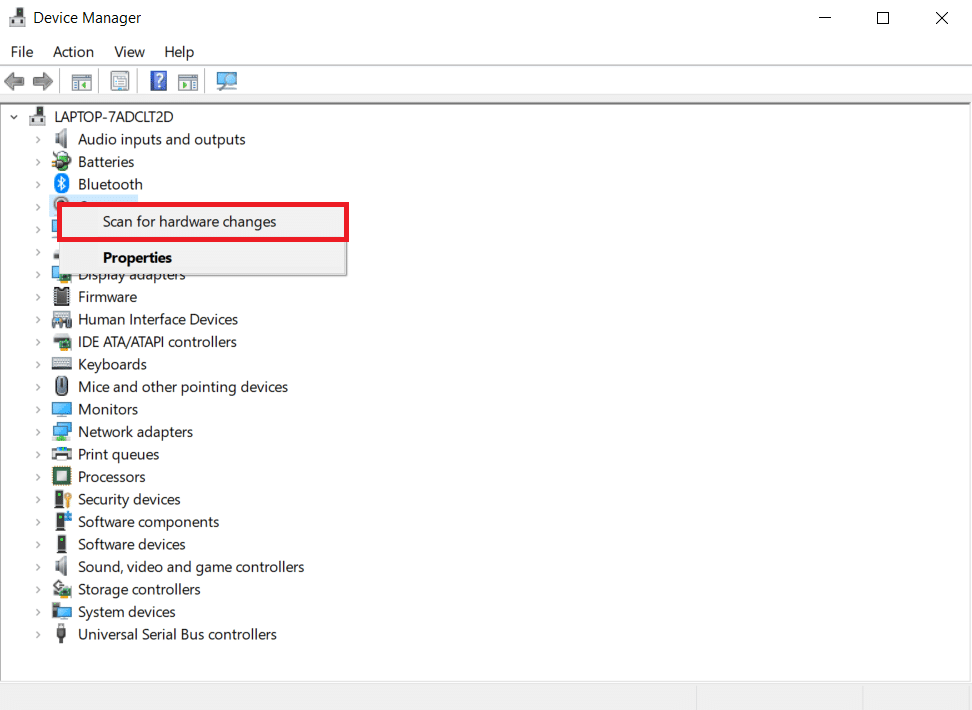Click the Batteries category icon

[x=61, y=161]
